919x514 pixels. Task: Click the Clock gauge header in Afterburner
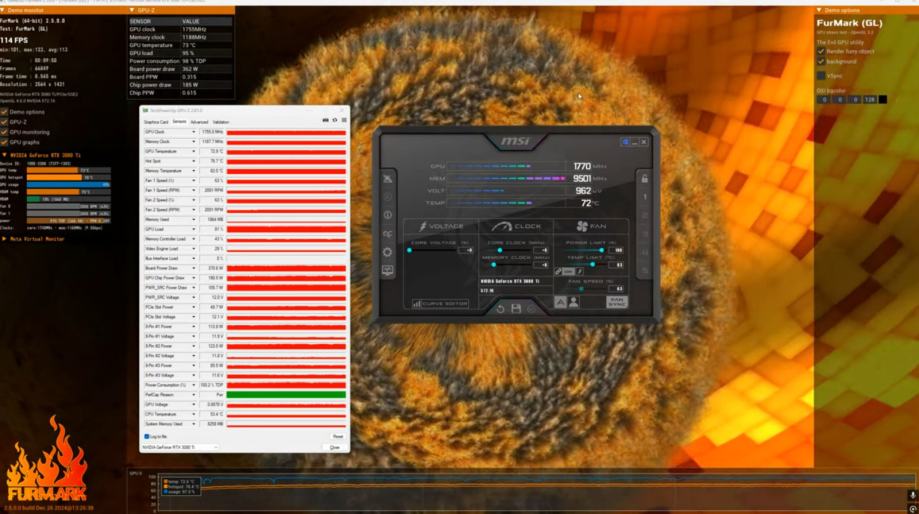click(x=516, y=226)
